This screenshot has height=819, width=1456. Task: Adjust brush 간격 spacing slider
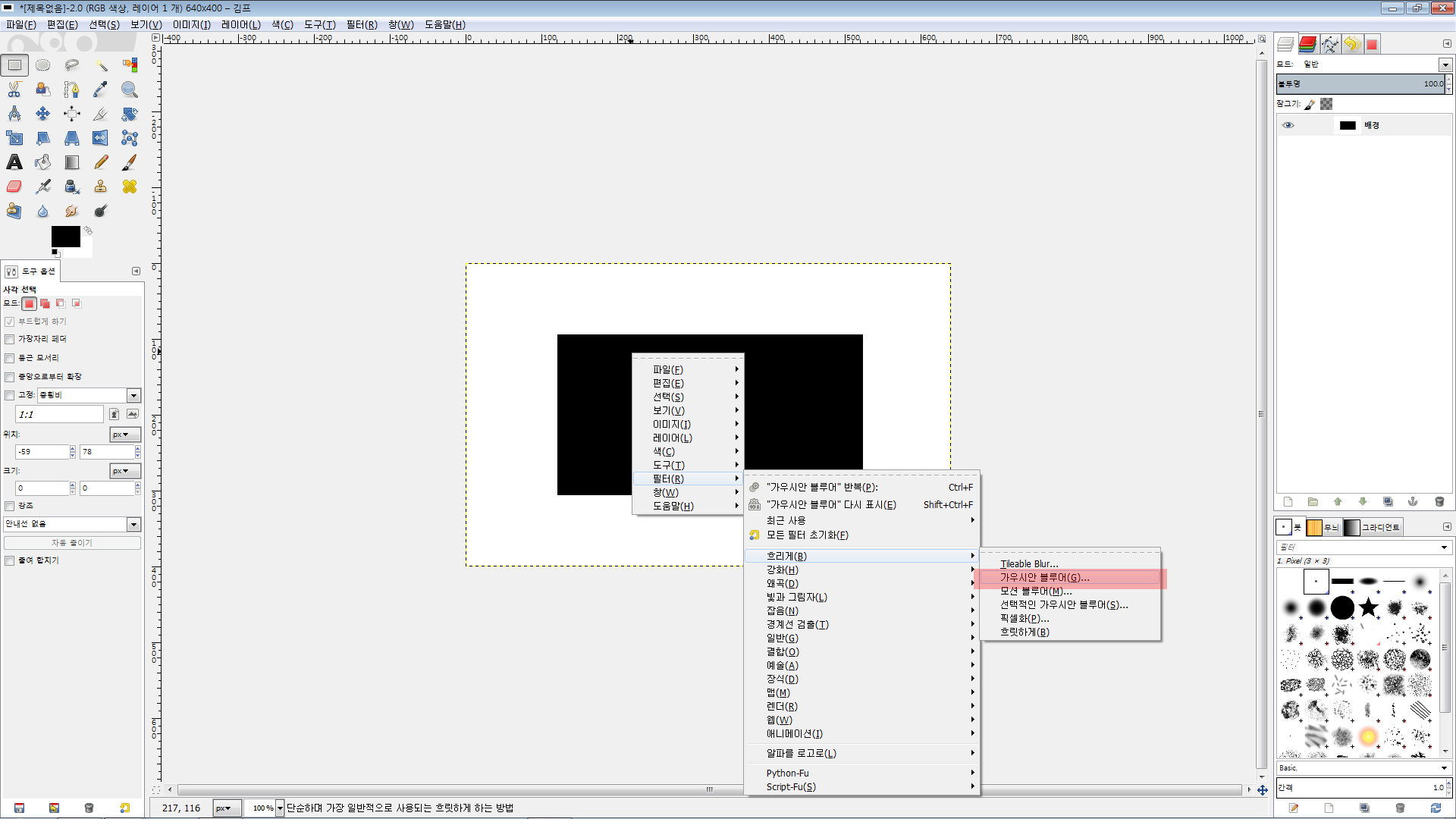pos(1361,788)
